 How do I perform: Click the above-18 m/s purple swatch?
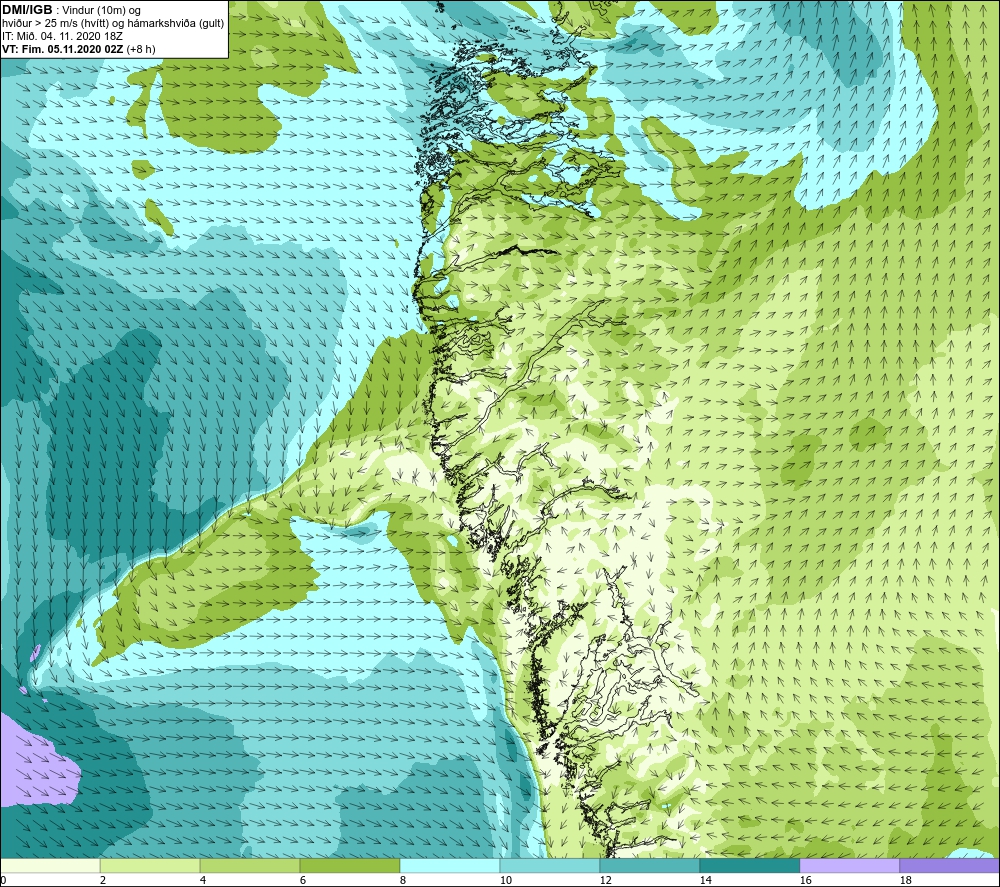click(x=949, y=866)
